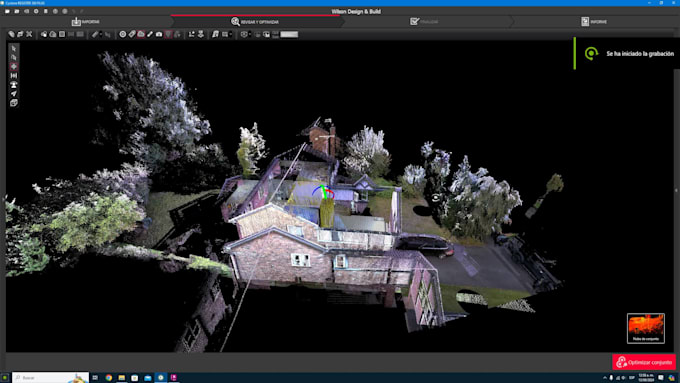Select the highlighted pan/move tool in side toolbar
Viewport: 680px width, 383px height.
(14, 66)
